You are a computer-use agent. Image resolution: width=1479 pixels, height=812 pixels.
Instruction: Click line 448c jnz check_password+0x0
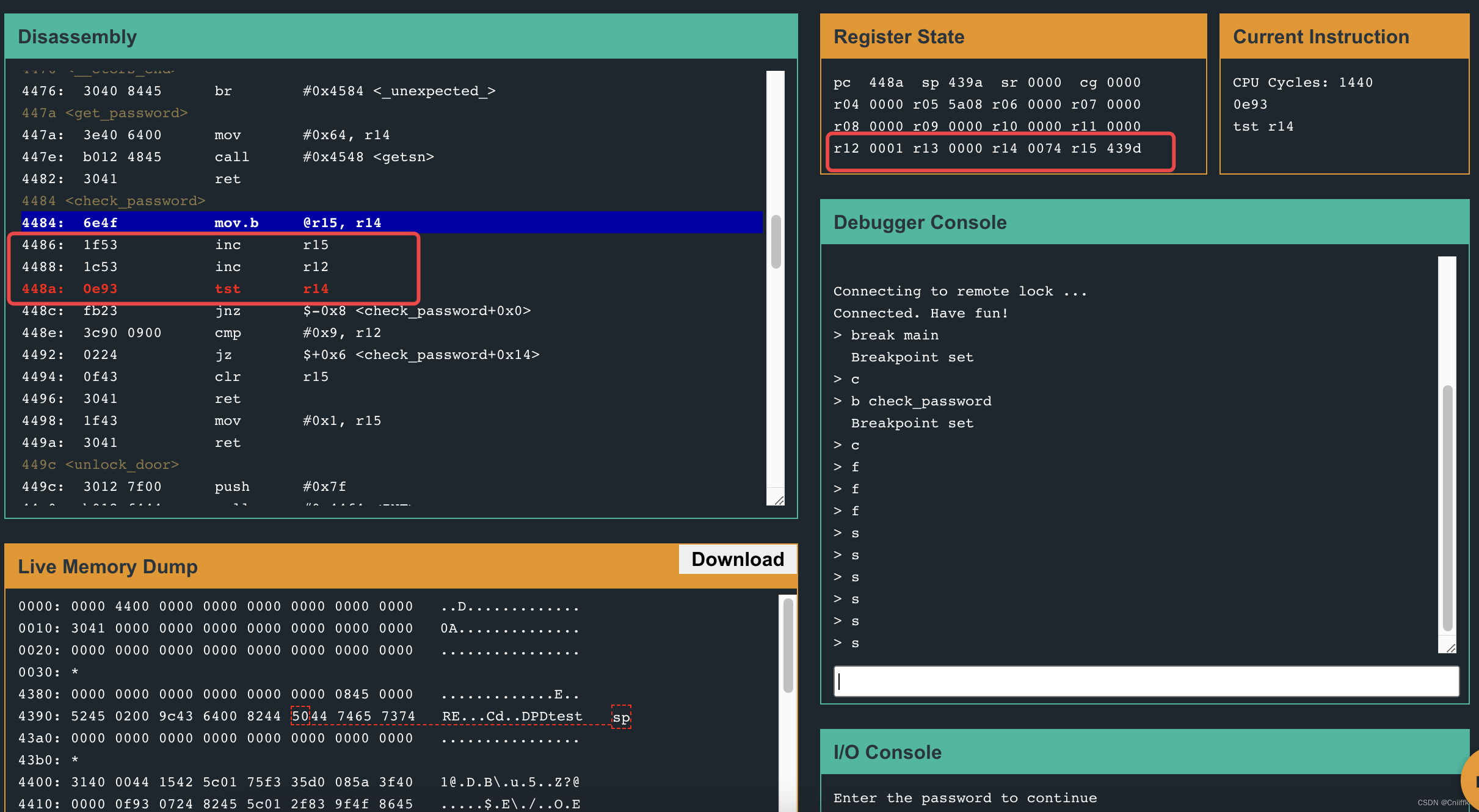click(392, 311)
